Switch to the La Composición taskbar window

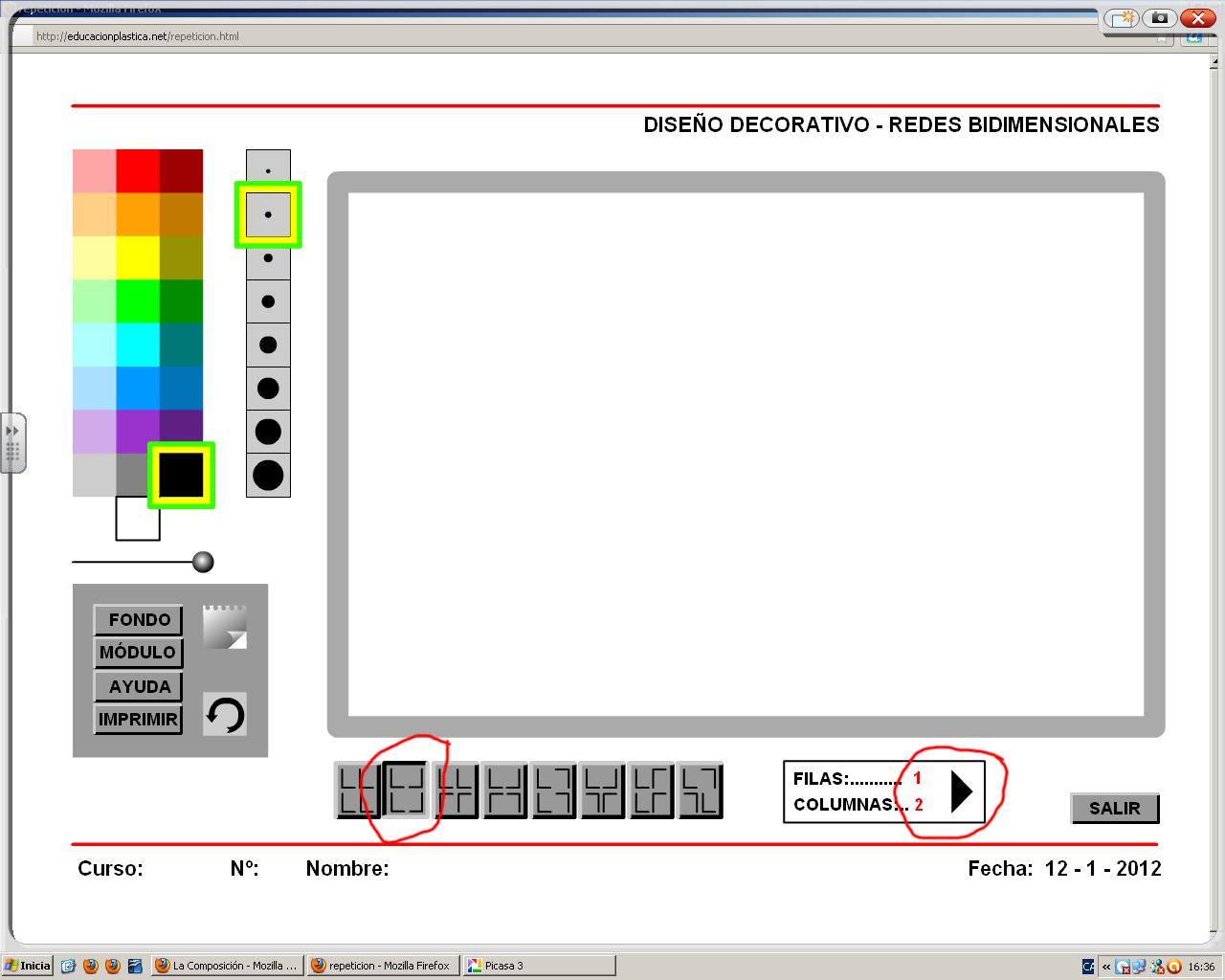coord(227,966)
